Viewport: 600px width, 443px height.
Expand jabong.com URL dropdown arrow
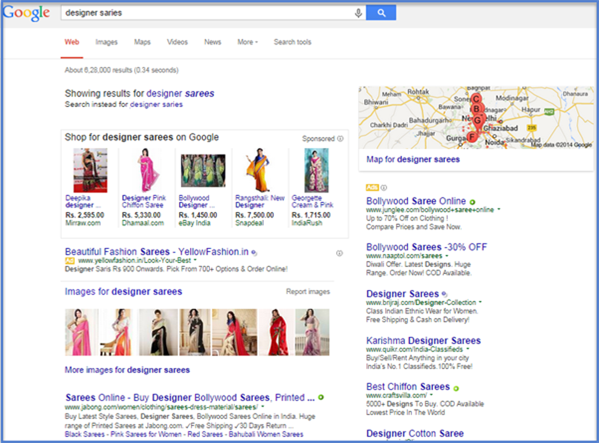[x=262, y=407]
